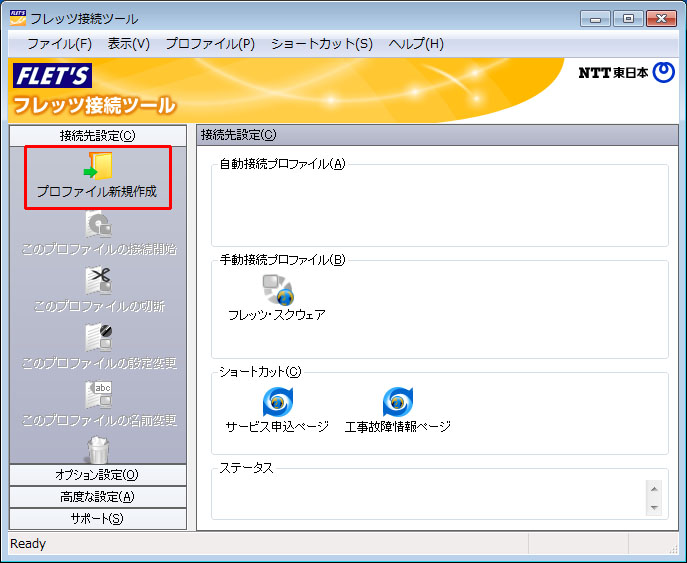This screenshot has height=563, width=687.
Task: Click the 自動接続プロファイル(A) group label
Action: click(283, 164)
